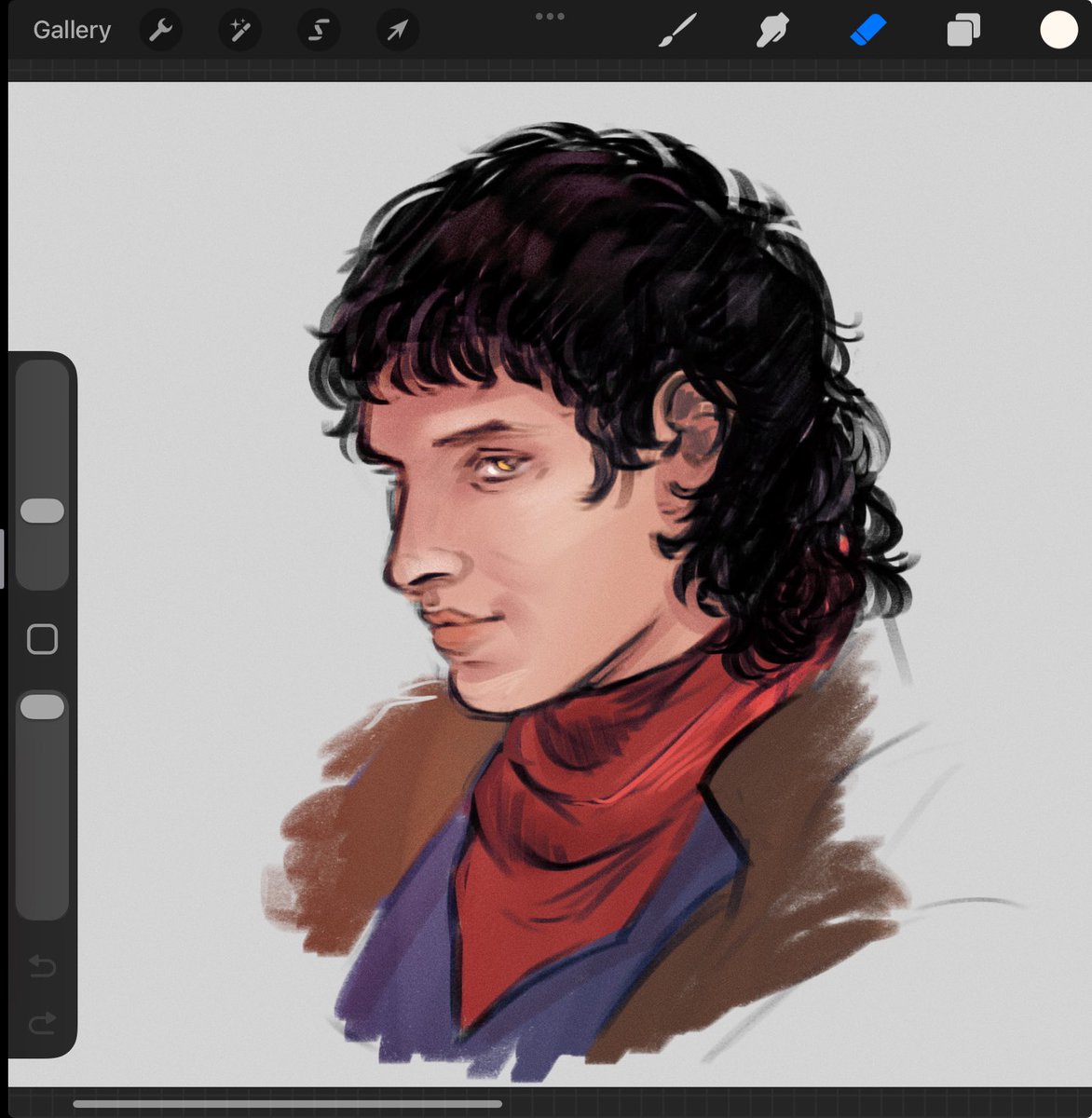Open the Actions wrench menu
The height and width of the screenshot is (1118, 1092).
(x=160, y=29)
